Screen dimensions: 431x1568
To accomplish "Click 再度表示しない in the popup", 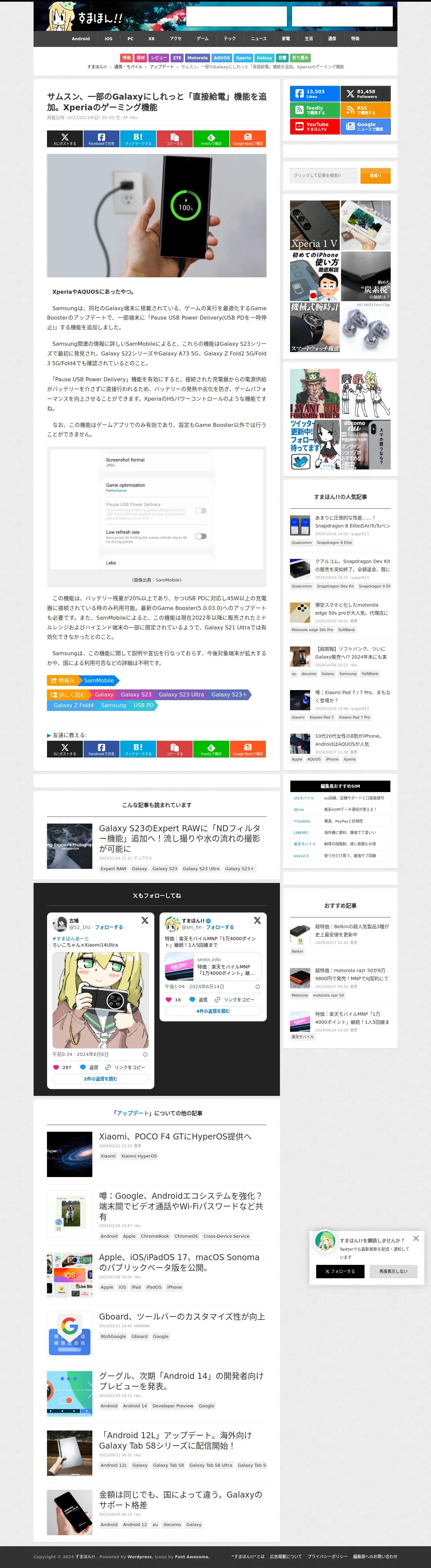I will [393, 1272].
